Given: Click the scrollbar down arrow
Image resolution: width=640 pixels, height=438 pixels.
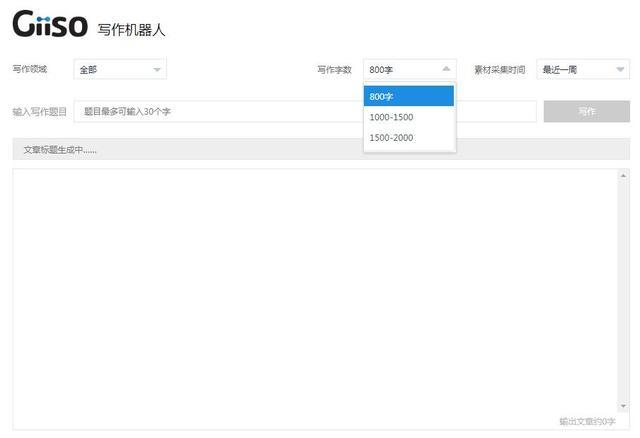Looking at the screenshot, I should tap(623, 406).
